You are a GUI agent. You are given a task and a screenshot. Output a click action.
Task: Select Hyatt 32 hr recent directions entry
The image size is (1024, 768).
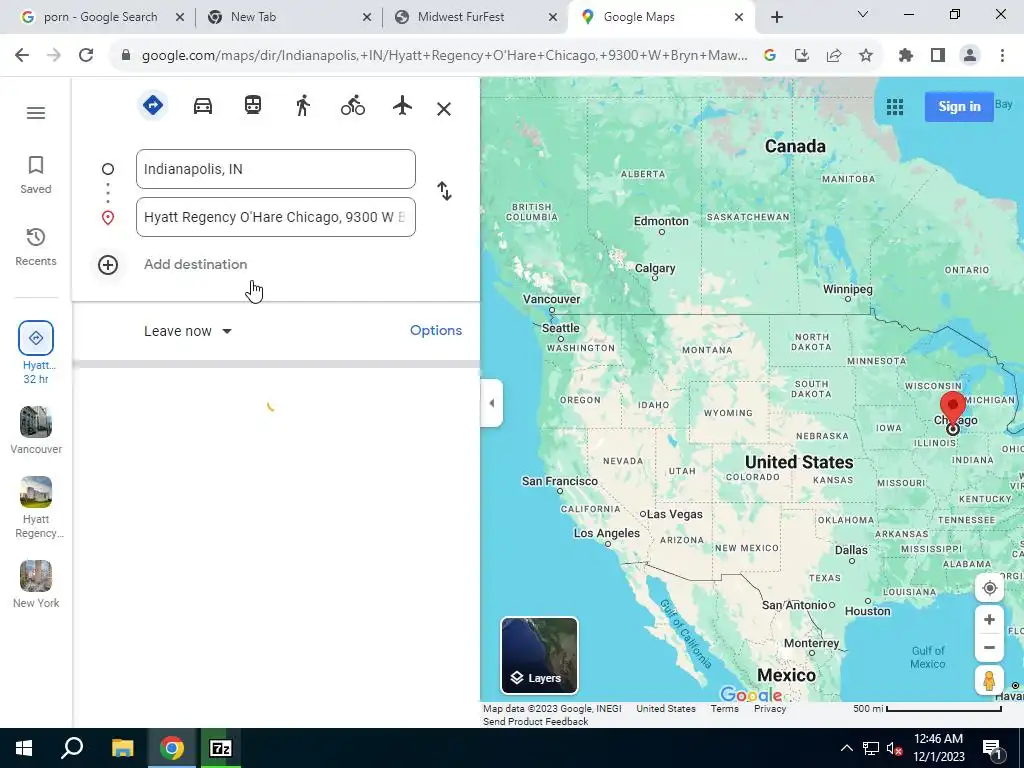pyautogui.click(x=36, y=353)
